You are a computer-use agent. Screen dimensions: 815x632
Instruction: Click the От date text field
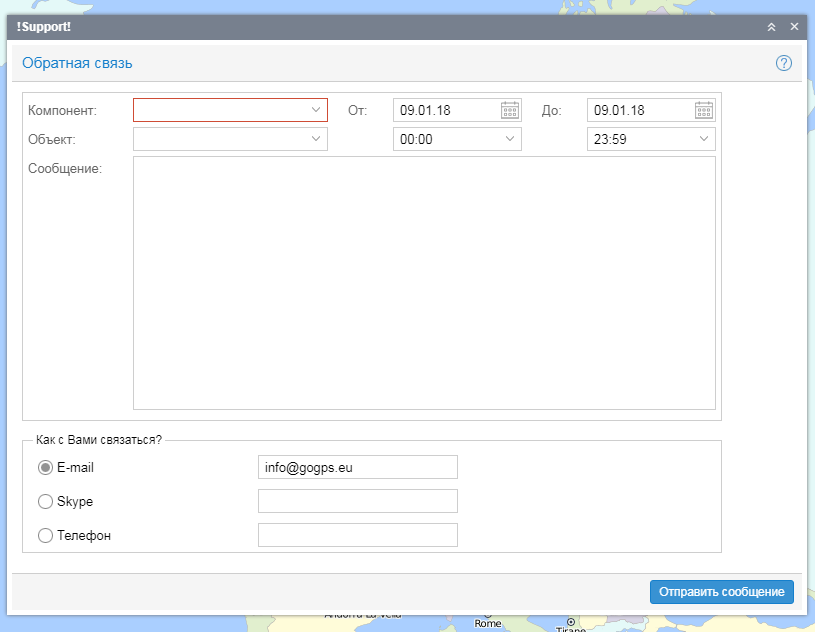(x=445, y=110)
